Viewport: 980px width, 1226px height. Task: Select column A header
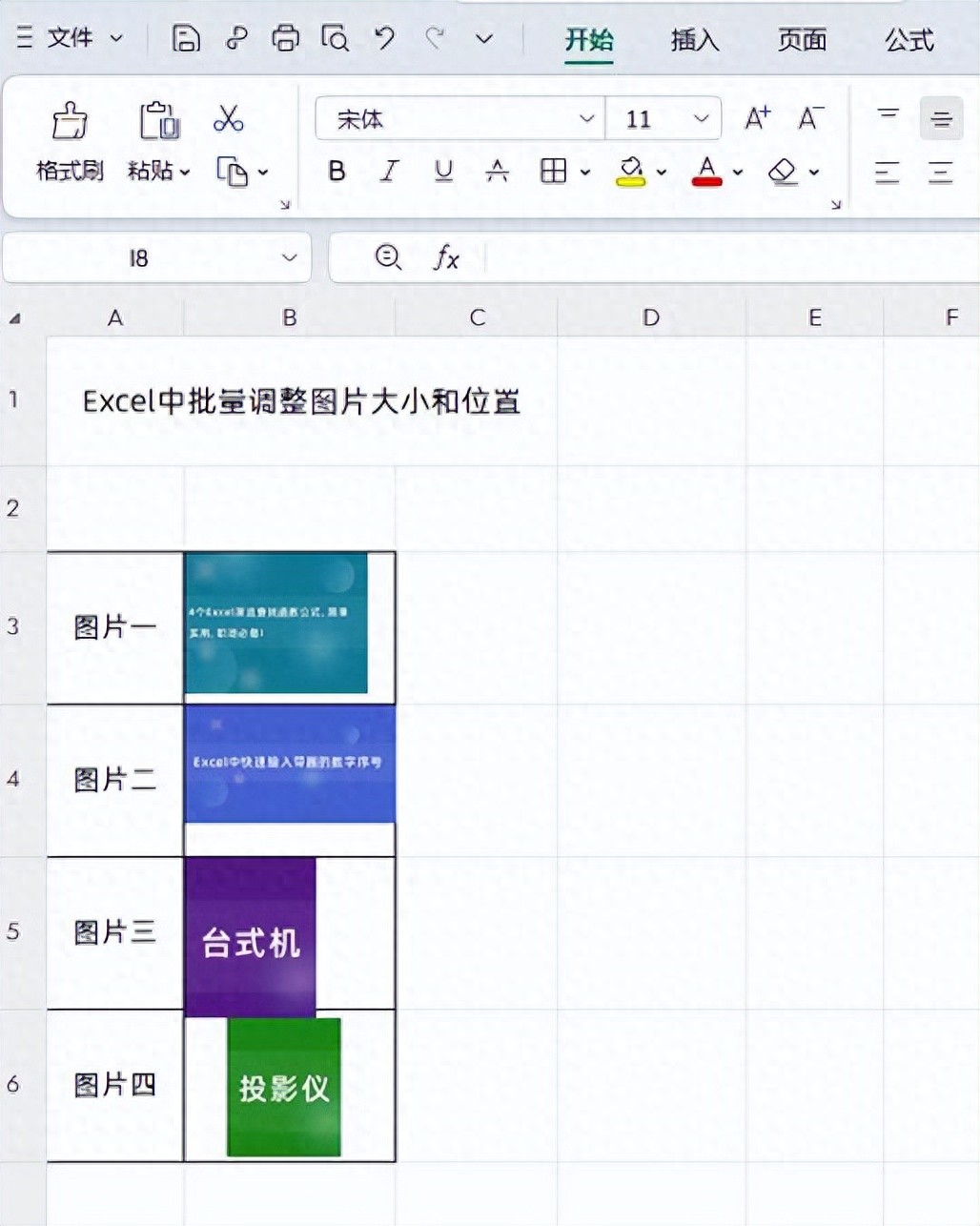[x=115, y=317]
